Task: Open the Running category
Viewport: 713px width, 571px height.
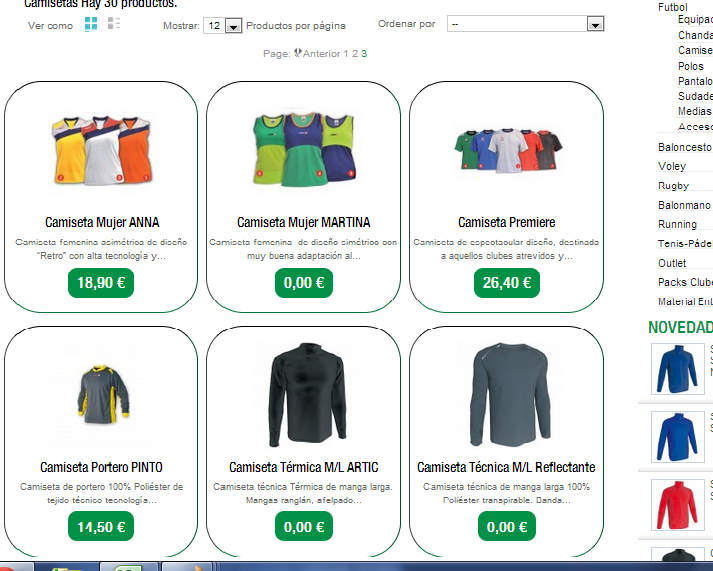Action: (678, 225)
